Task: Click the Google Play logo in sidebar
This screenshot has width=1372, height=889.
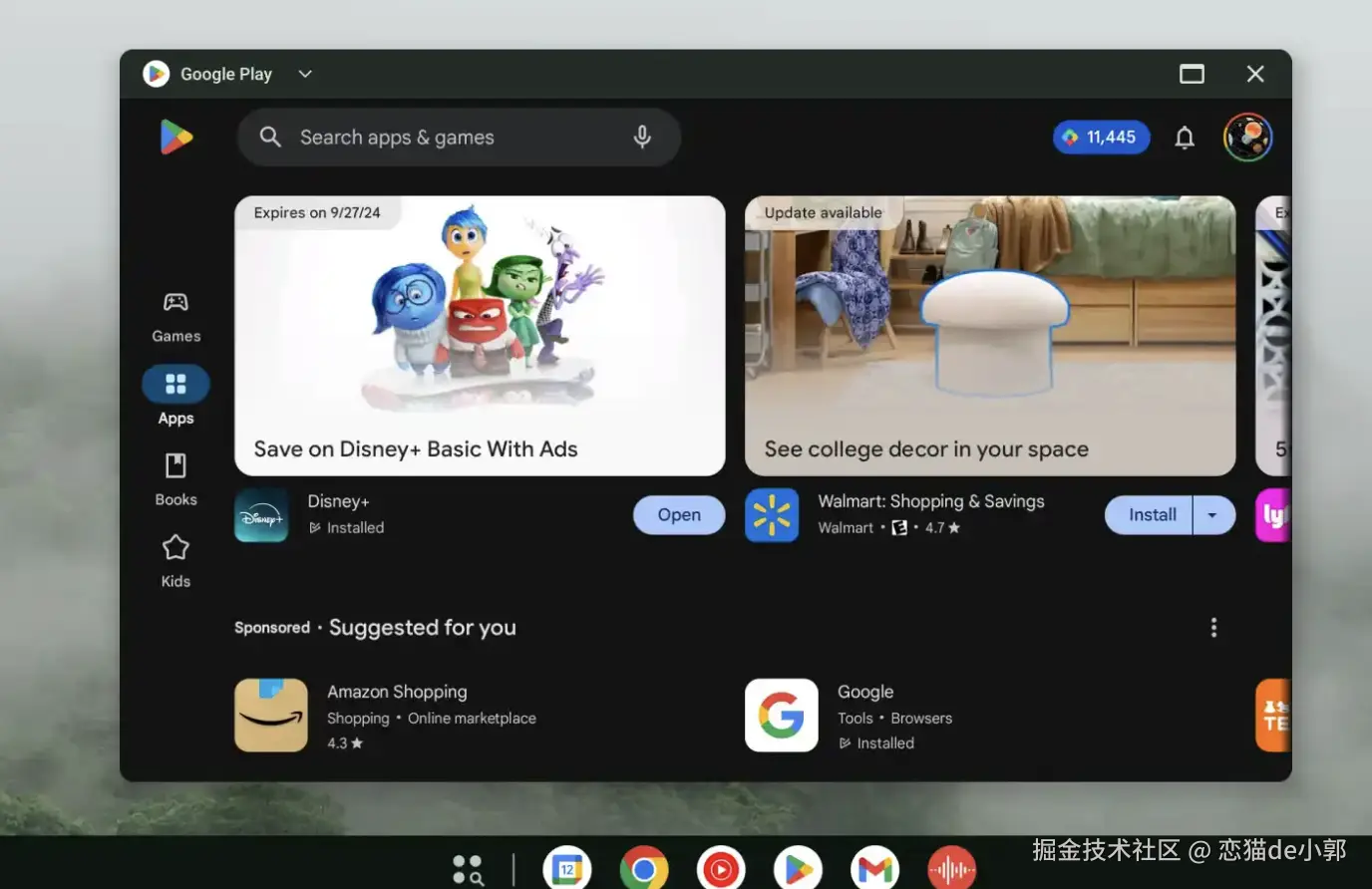Action: (175, 138)
